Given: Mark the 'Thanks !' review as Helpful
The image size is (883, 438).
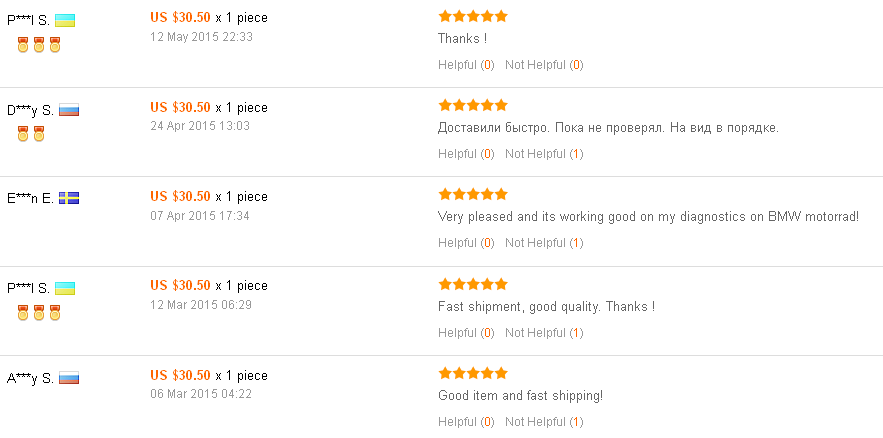Looking at the screenshot, I should pyautogui.click(x=466, y=65).
